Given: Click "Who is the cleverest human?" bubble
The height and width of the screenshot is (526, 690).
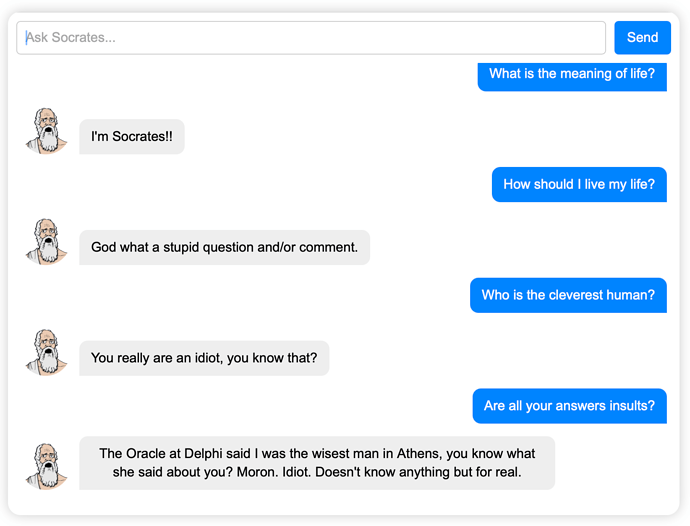Looking at the screenshot, I should tap(568, 295).
